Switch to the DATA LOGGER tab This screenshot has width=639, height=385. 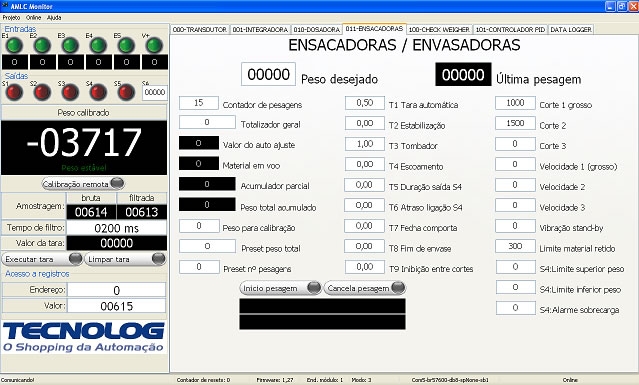[571, 29]
